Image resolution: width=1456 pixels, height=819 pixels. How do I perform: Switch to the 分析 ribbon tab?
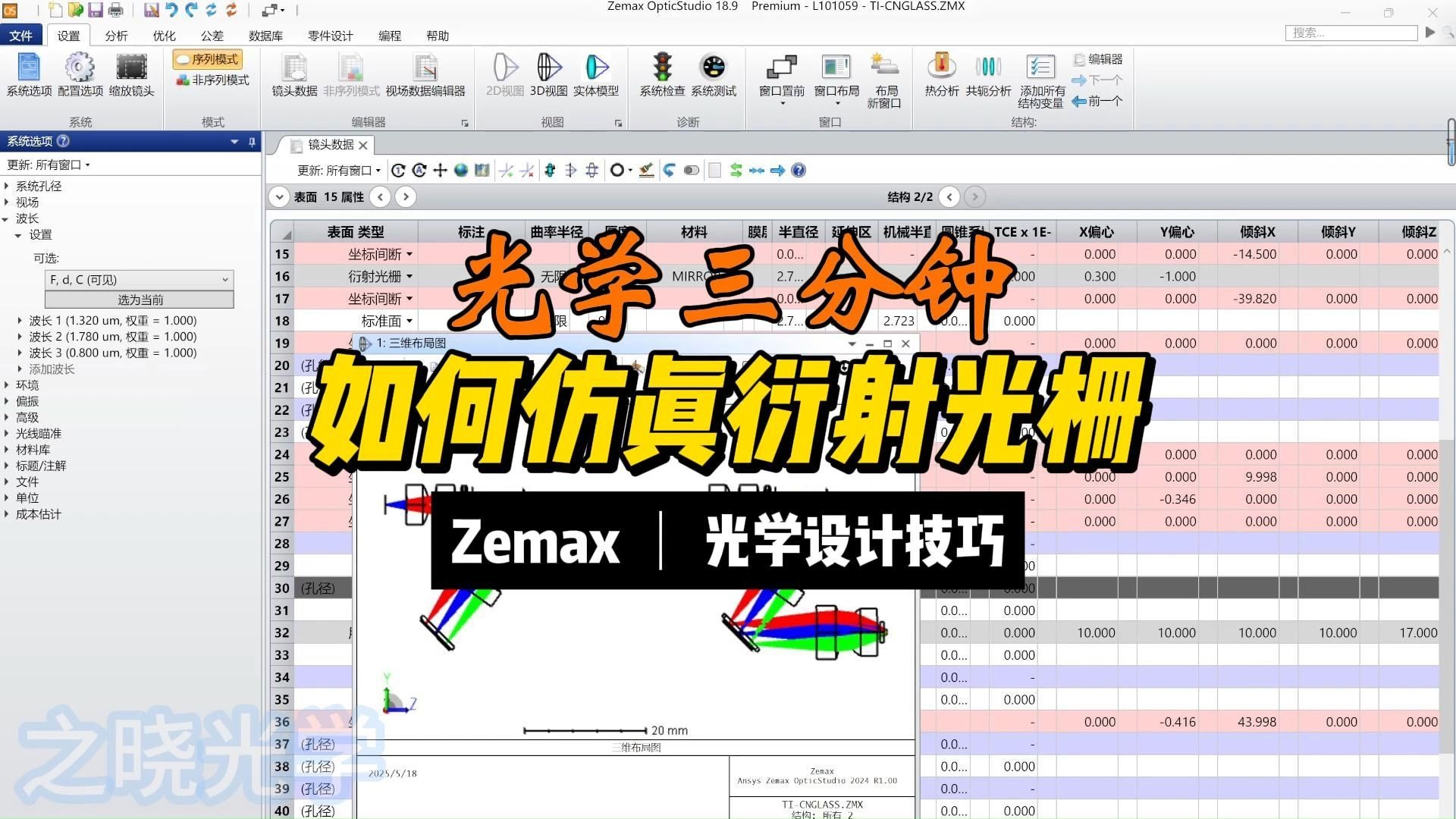pos(116,35)
